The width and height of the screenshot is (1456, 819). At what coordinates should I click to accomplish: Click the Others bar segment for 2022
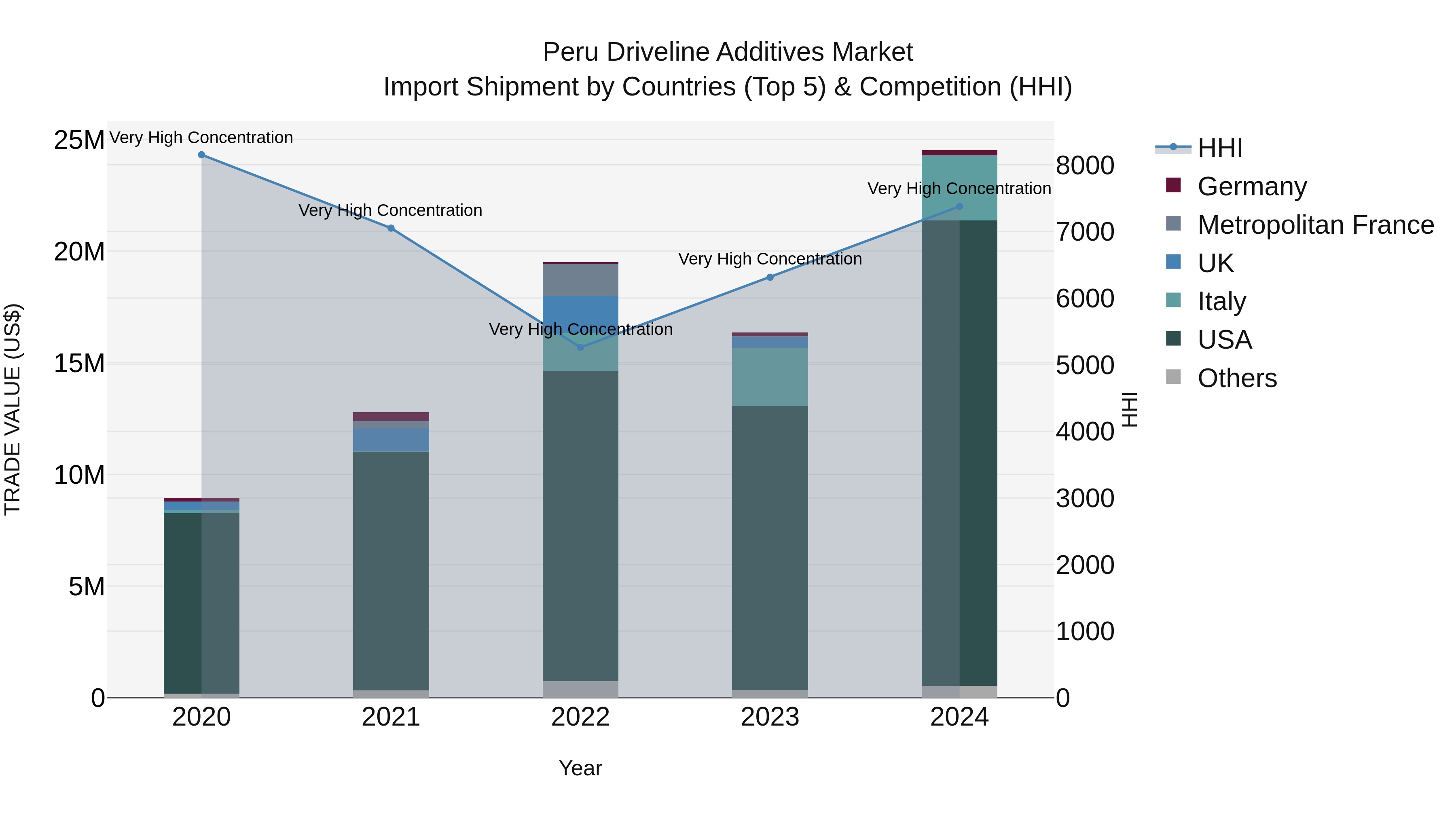580,689
